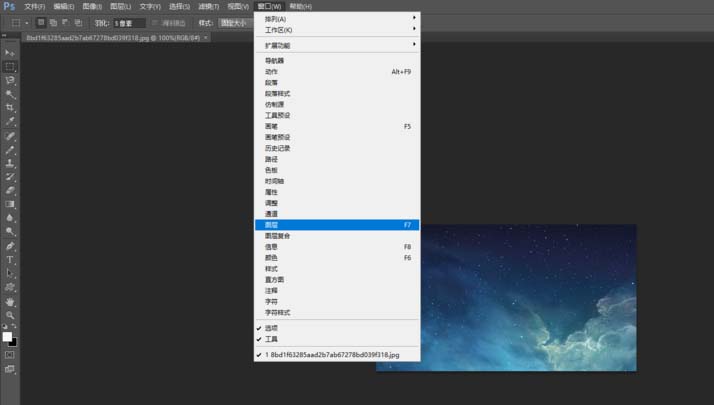Select the Lasso tool
Viewport: 714px width, 405px height.
click(x=10, y=81)
